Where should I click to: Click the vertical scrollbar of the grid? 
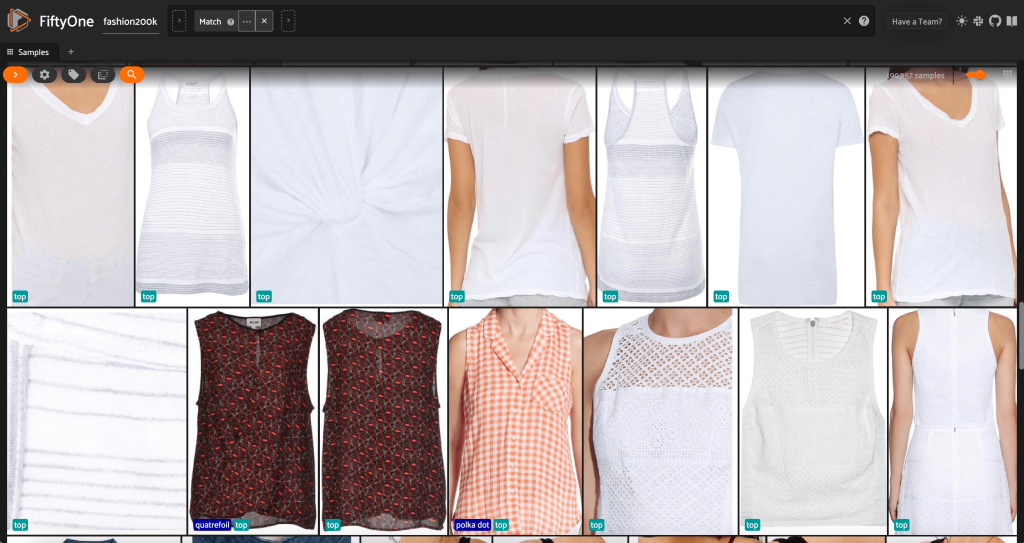(1021, 335)
